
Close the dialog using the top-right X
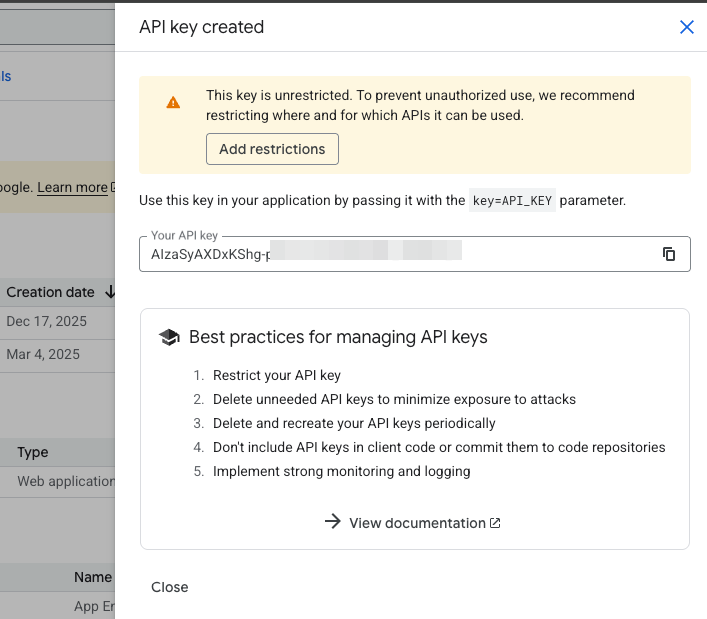click(x=686, y=27)
